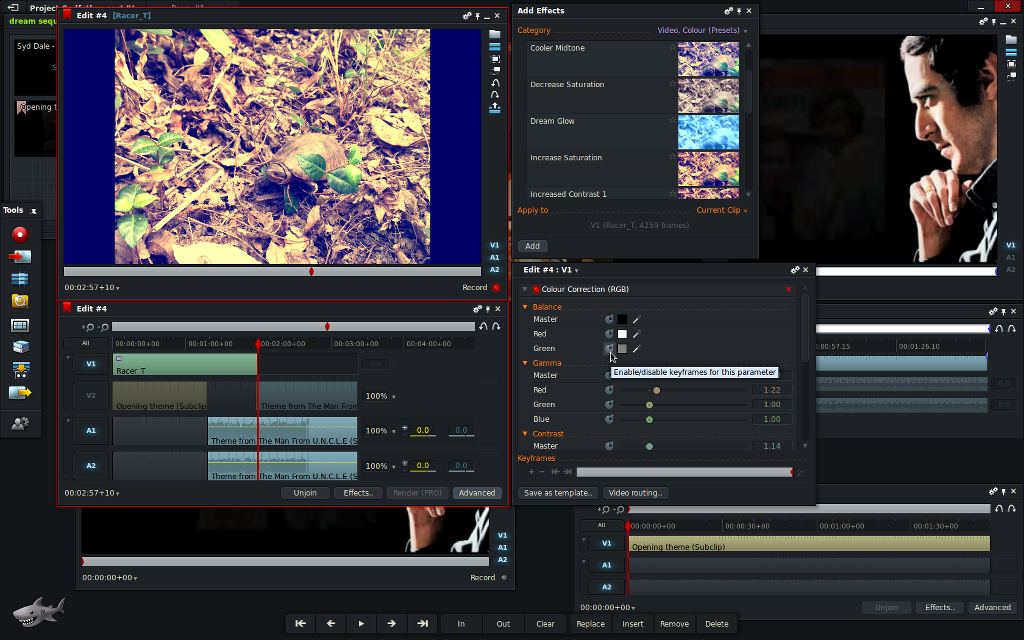The width and height of the screenshot is (1024, 640).
Task: Click the Gamma Green slider handle
Action: click(649, 405)
